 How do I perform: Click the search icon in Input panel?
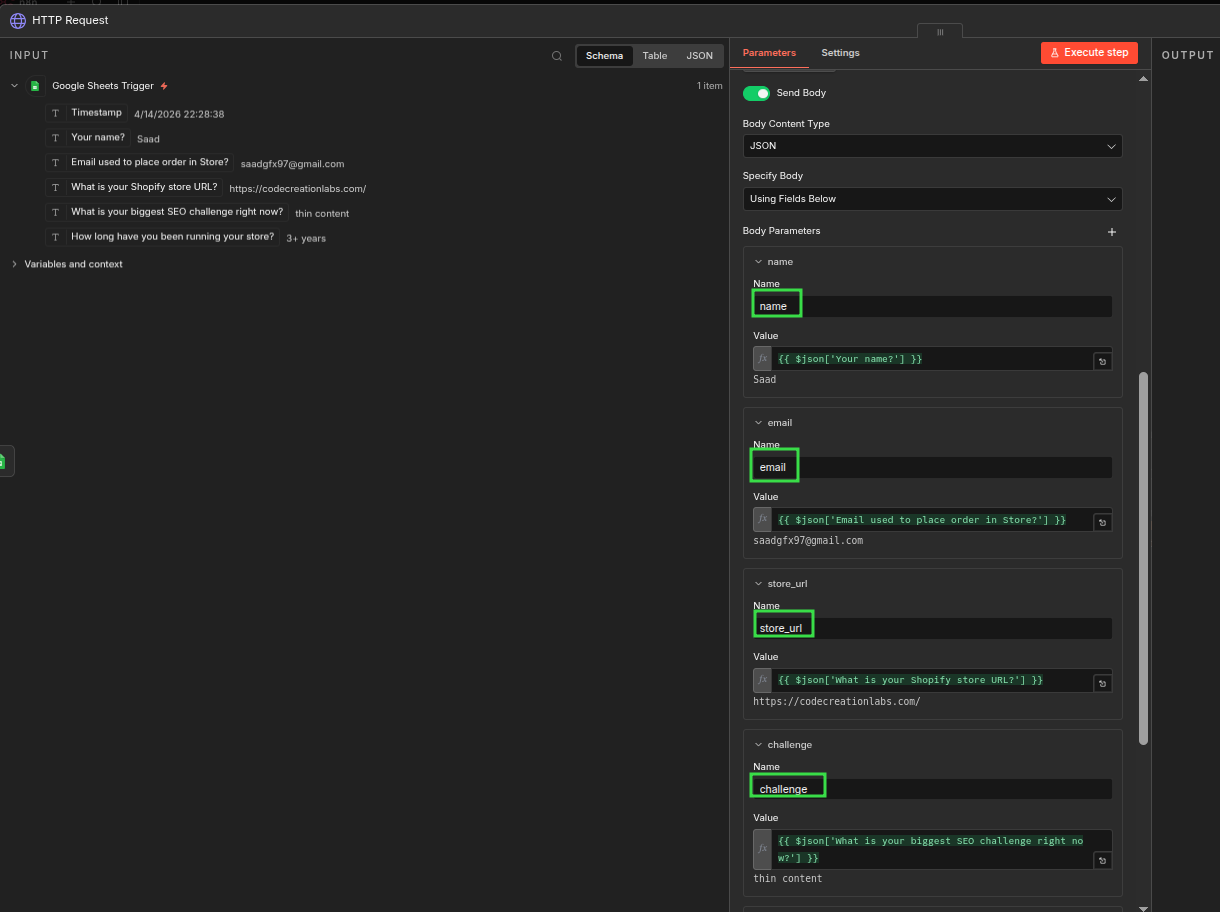tap(557, 56)
